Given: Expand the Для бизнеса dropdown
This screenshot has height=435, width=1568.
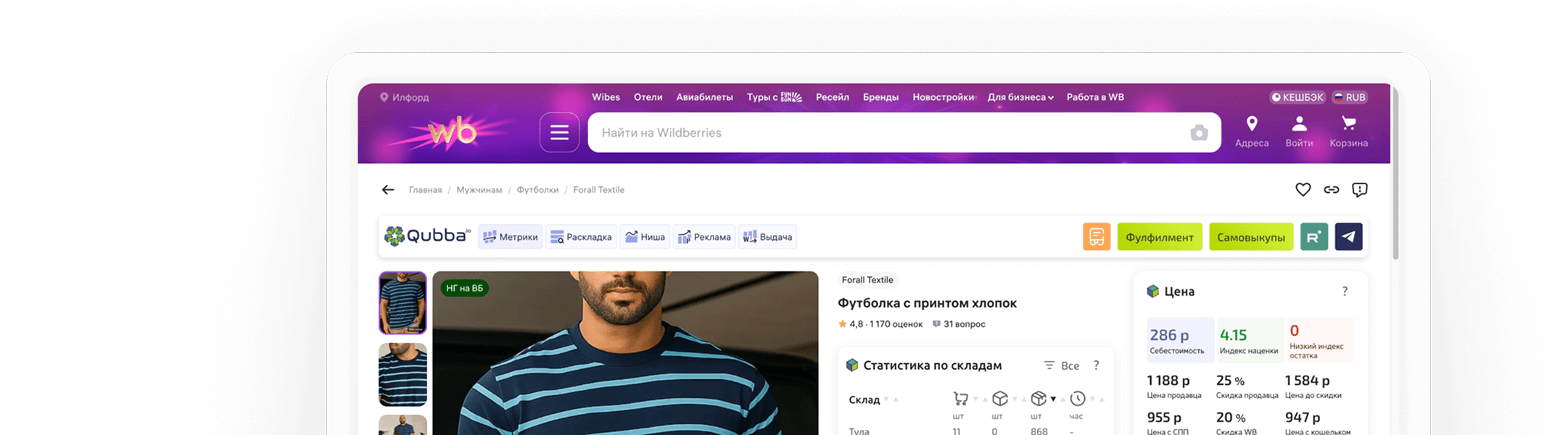Looking at the screenshot, I should (x=1020, y=97).
